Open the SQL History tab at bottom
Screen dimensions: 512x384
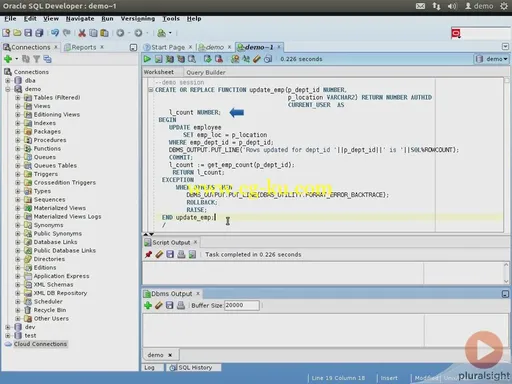(x=195, y=367)
